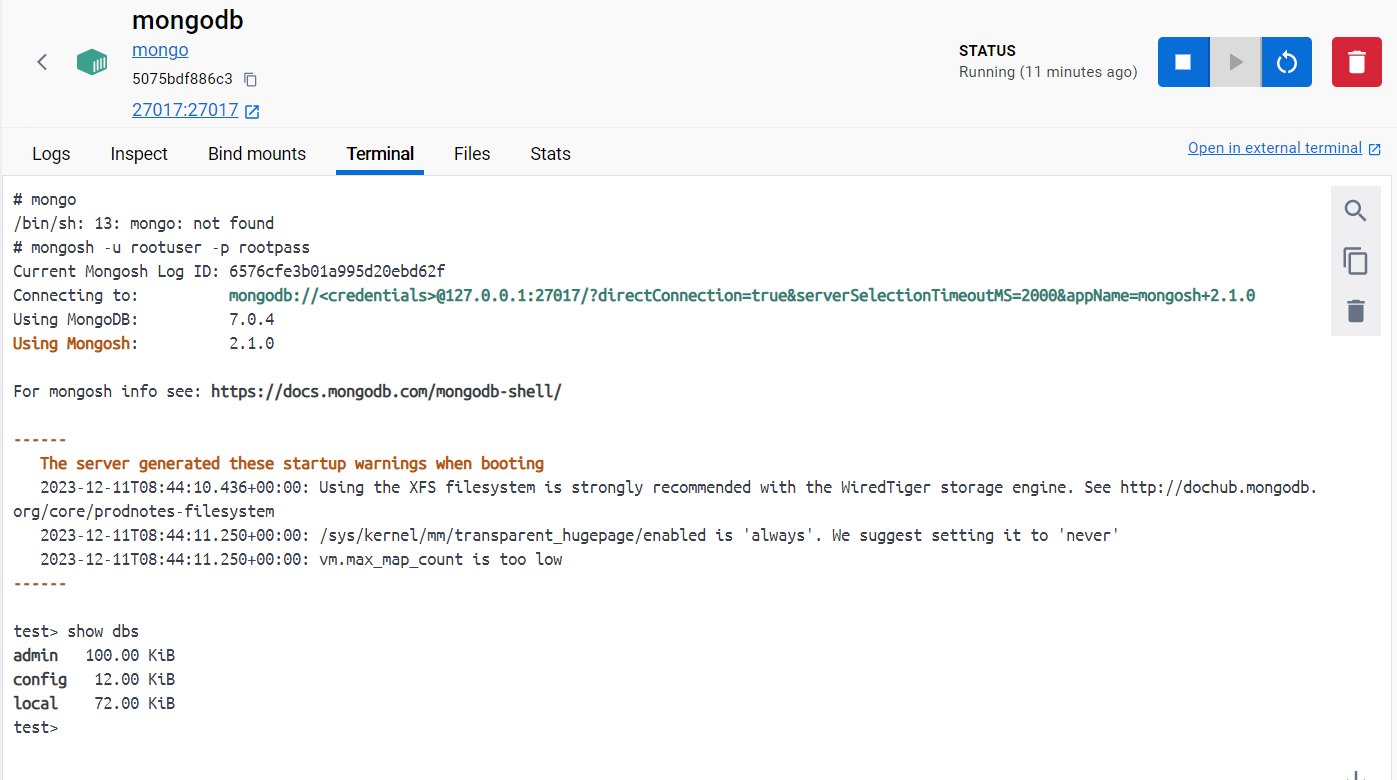Image resolution: width=1397 pixels, height=780 pixels.
Task: Open the 27017:27017 port link
Action: pyautogui.click(x=185, y=110)
